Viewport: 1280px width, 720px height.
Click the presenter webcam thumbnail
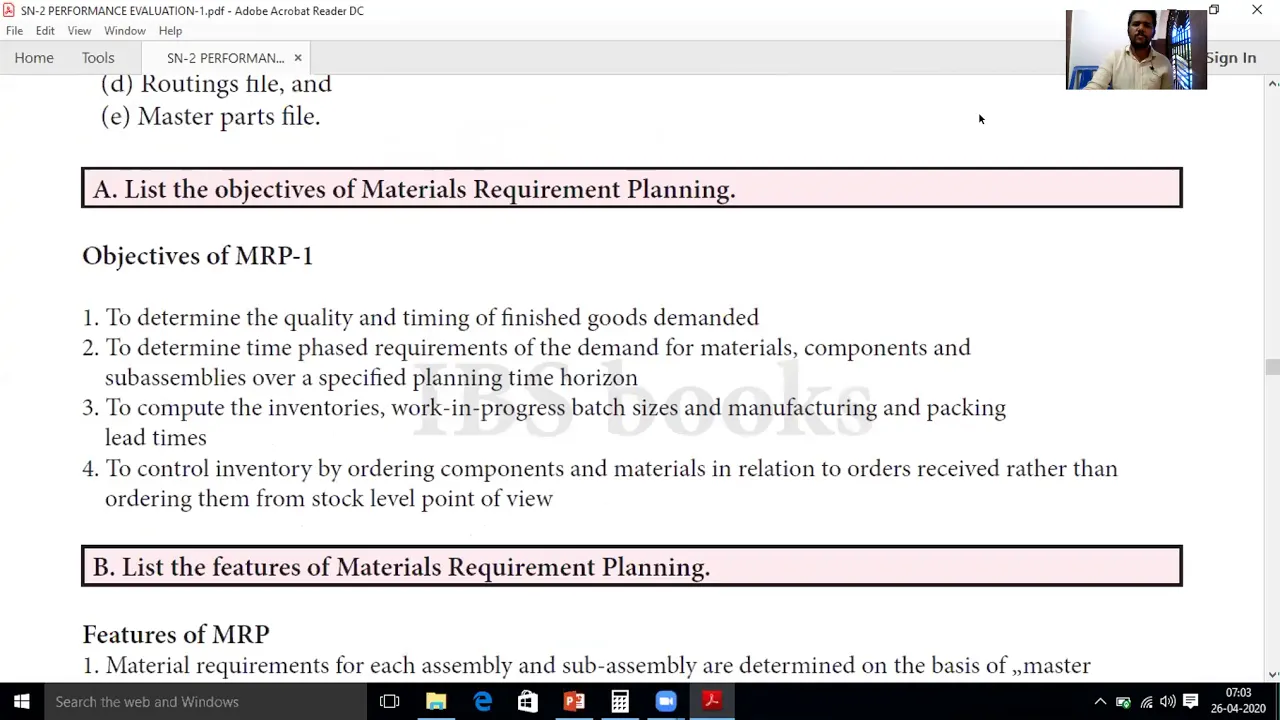click(x=1136, y=50)
